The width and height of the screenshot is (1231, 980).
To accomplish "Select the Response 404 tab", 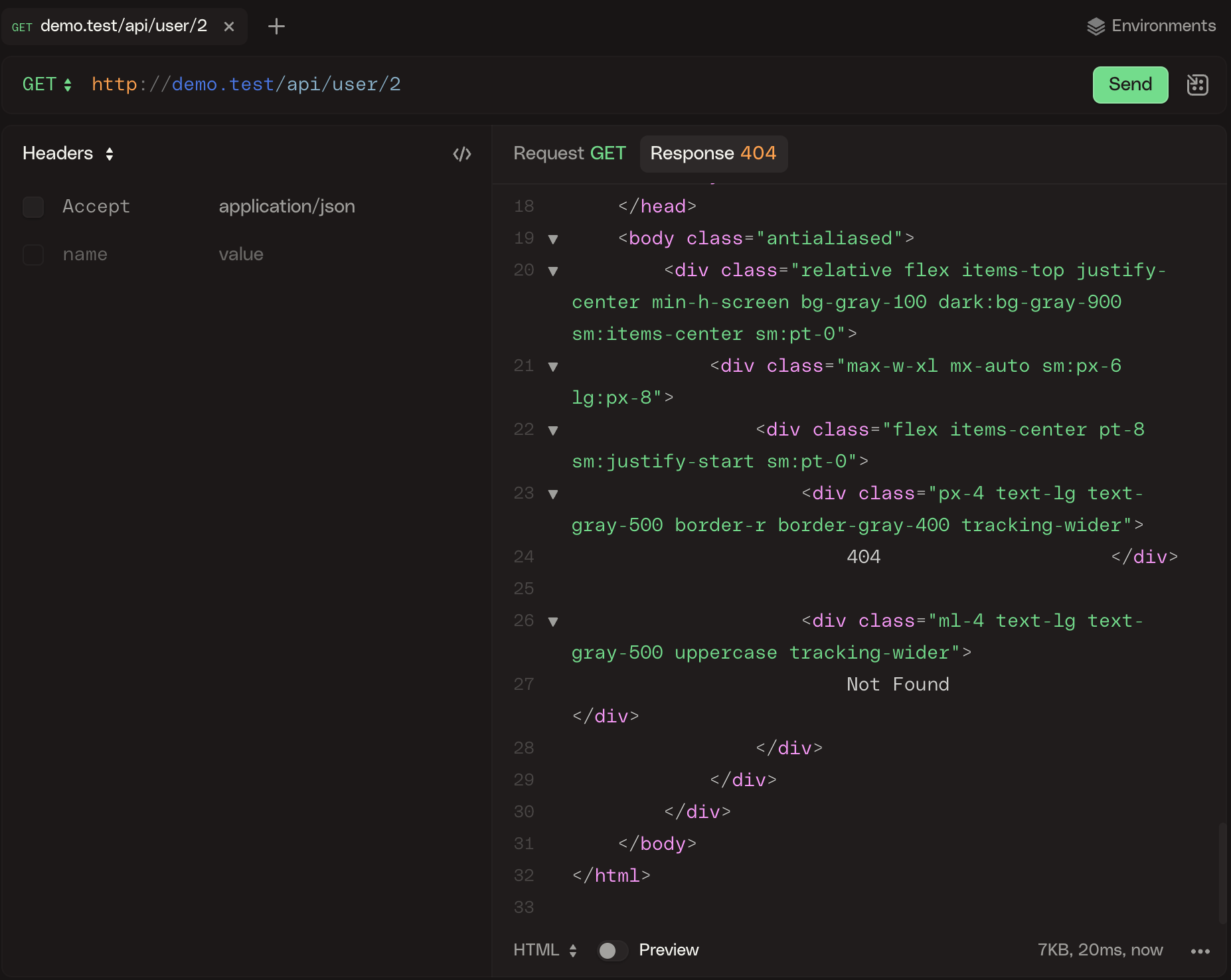I will point(713,153).
